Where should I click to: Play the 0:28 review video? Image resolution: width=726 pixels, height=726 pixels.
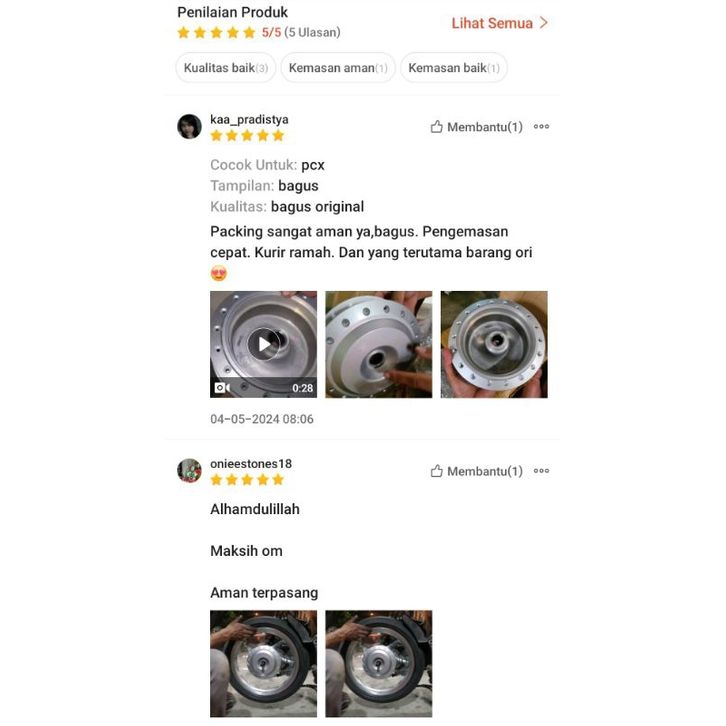(263, 344)
